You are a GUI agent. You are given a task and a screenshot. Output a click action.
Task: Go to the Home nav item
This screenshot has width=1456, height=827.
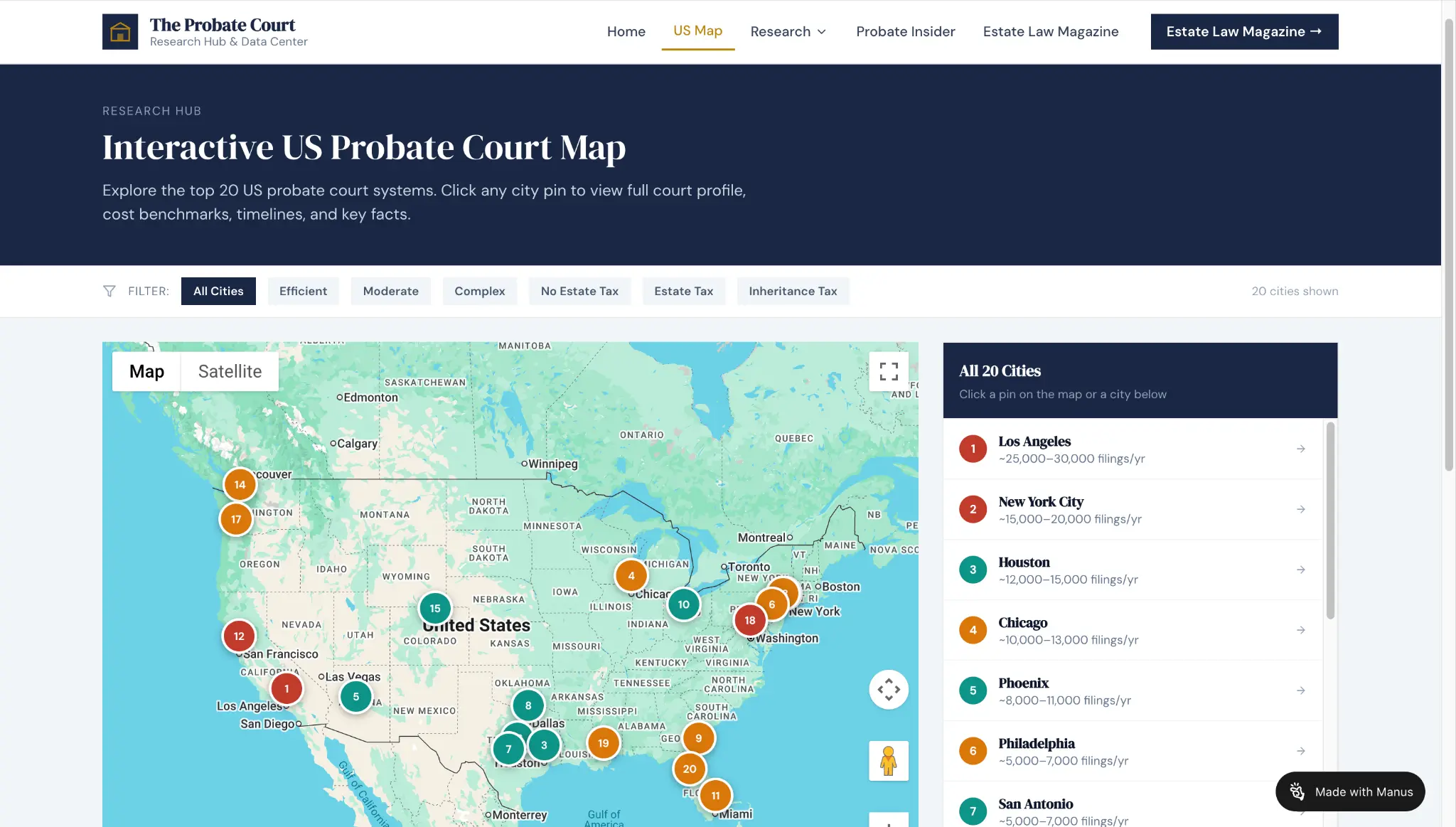pyautogui.click(x=626, y=31)
